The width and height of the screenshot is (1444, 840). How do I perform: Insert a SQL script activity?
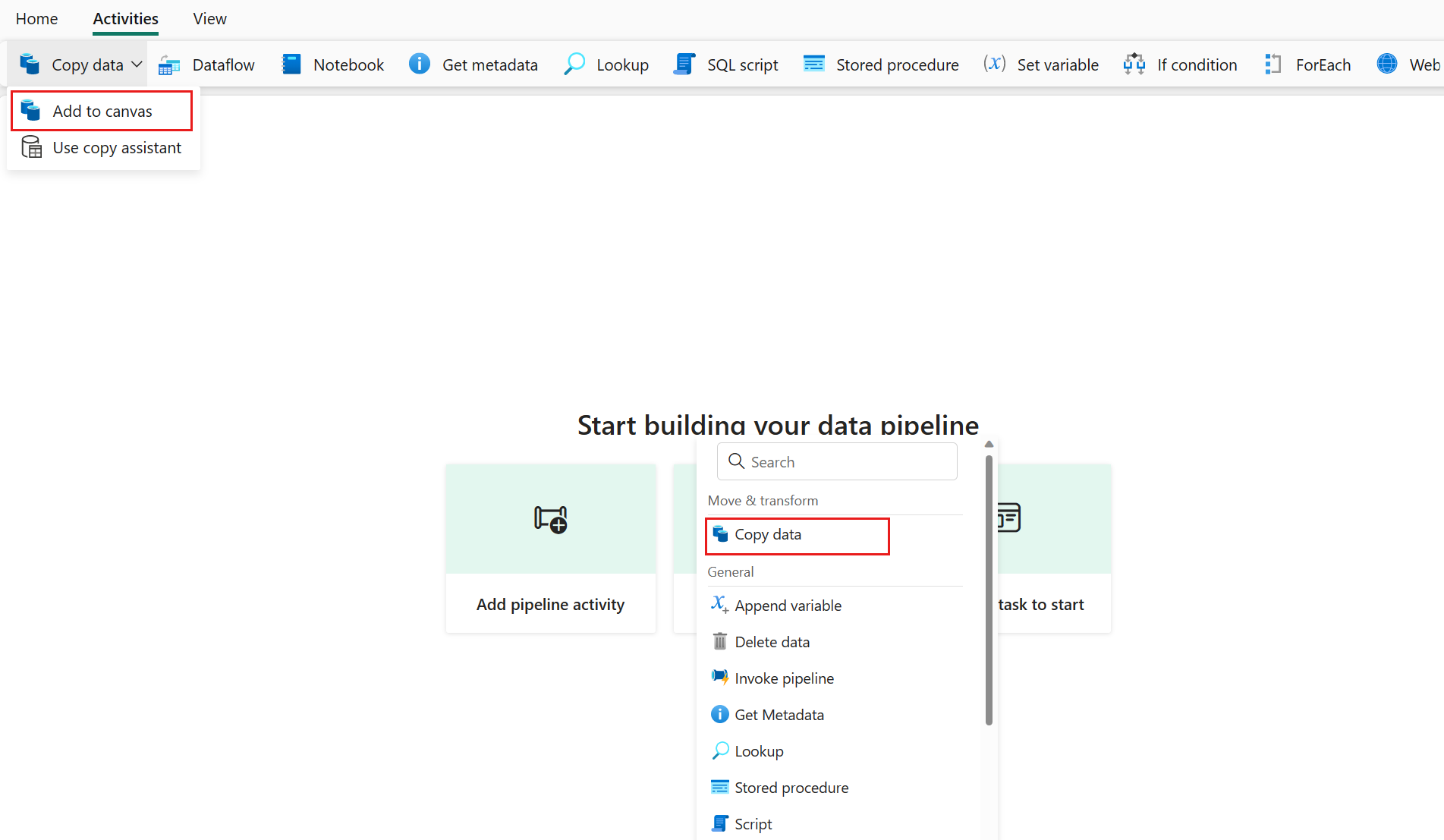pyautogui.click(x=726, y=65)
